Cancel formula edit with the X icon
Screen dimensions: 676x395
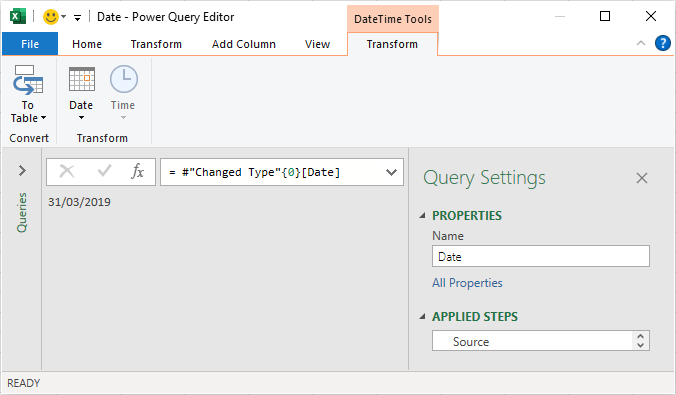[x=66, y=171]
